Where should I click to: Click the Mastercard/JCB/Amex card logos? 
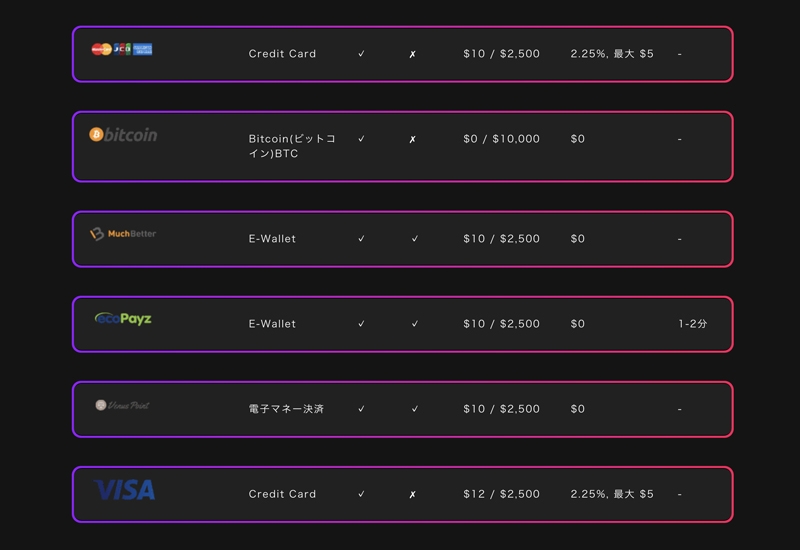click(x=122, y=48)
